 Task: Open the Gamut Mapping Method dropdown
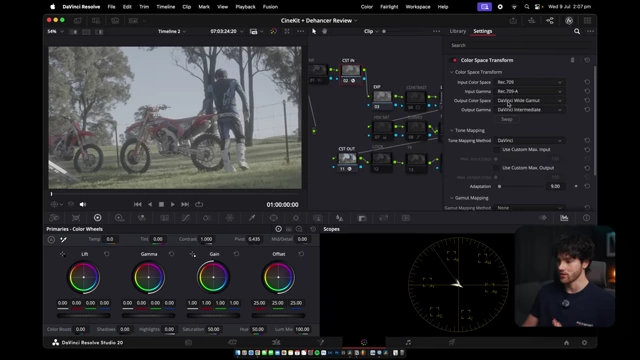pyautogui.click(x=529, y=208)
